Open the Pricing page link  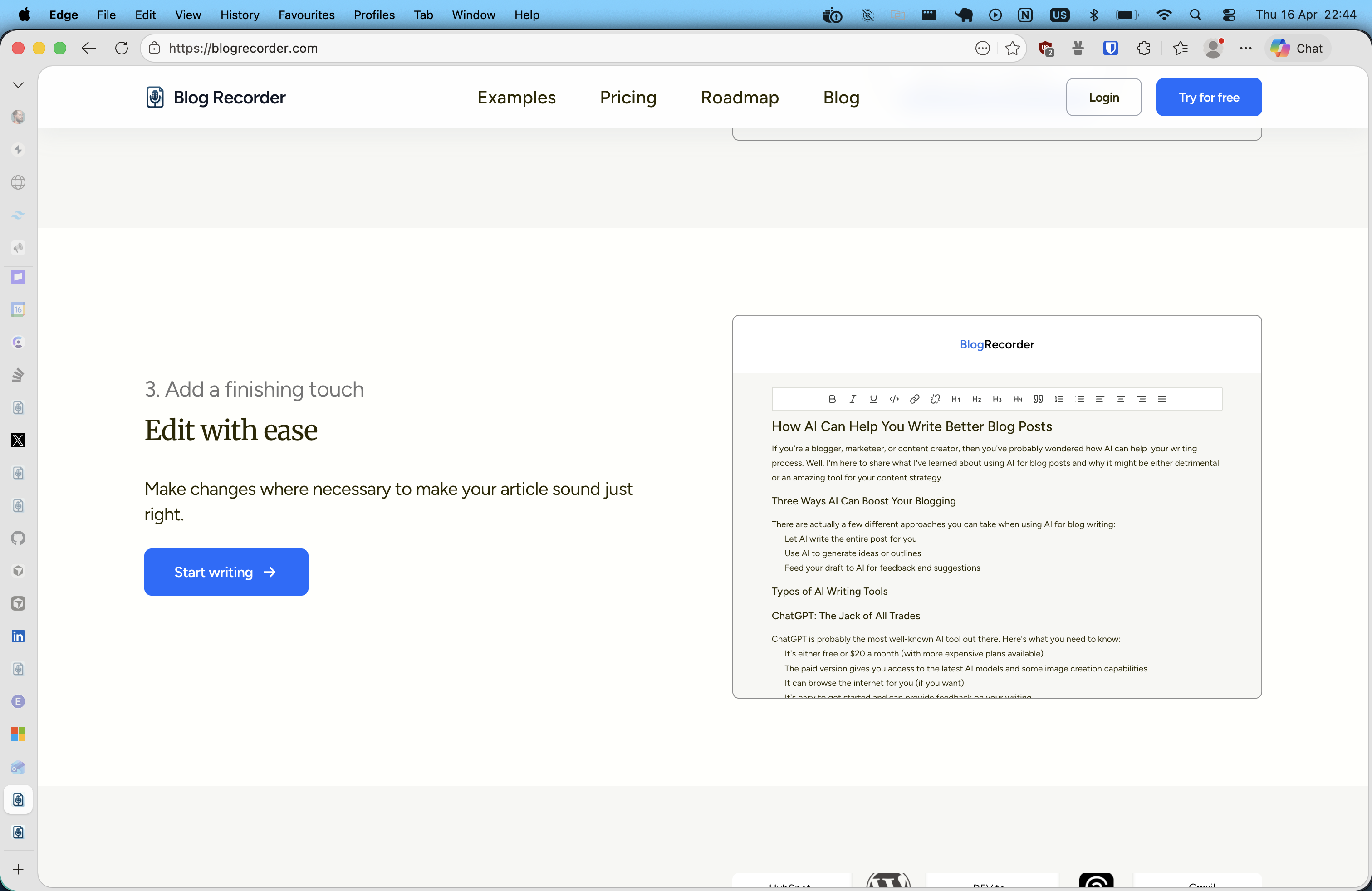(628, 97)
